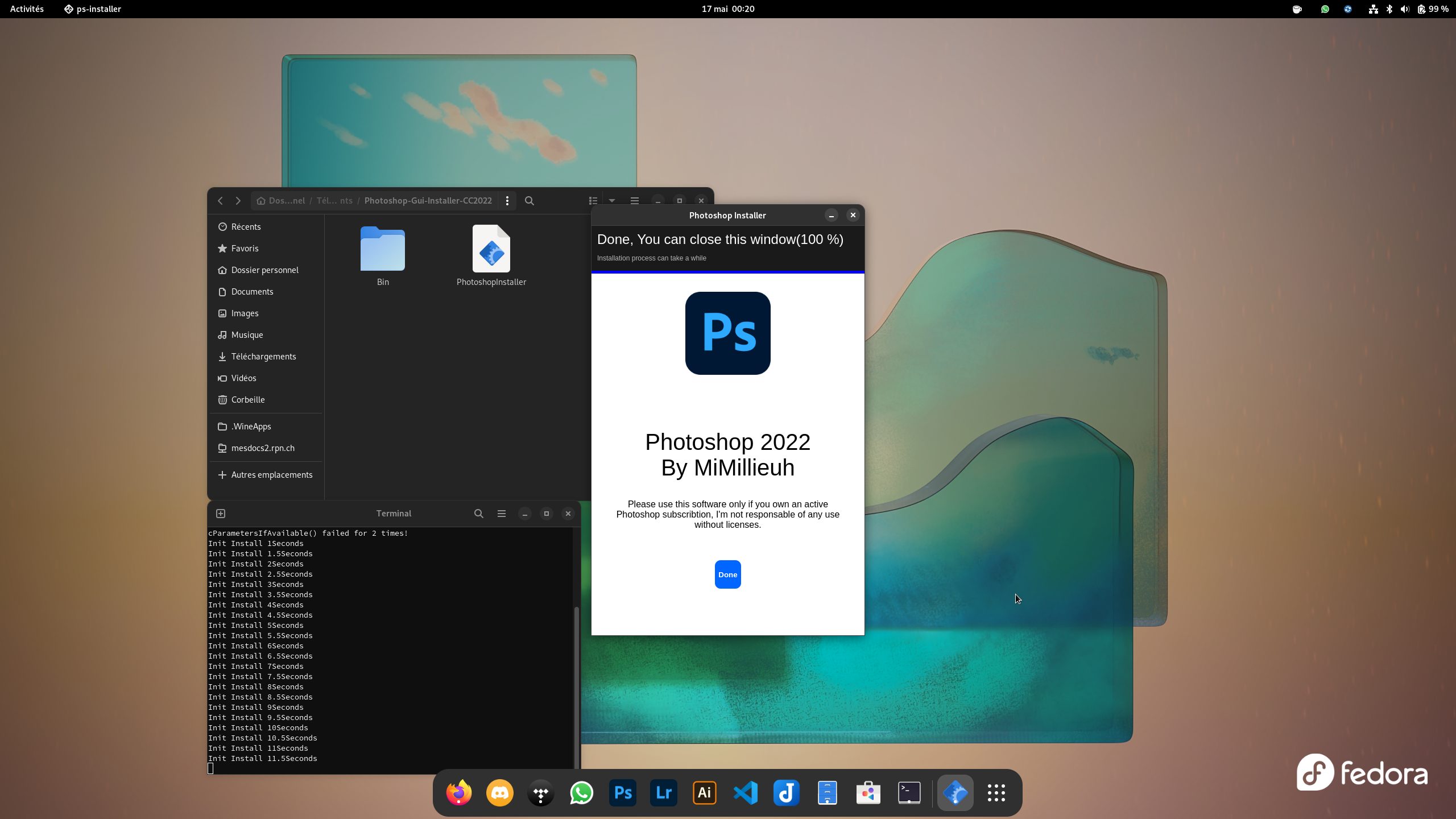
Task: Open the clock and calendar 17 mai 00:20
Action: (727, 9)
